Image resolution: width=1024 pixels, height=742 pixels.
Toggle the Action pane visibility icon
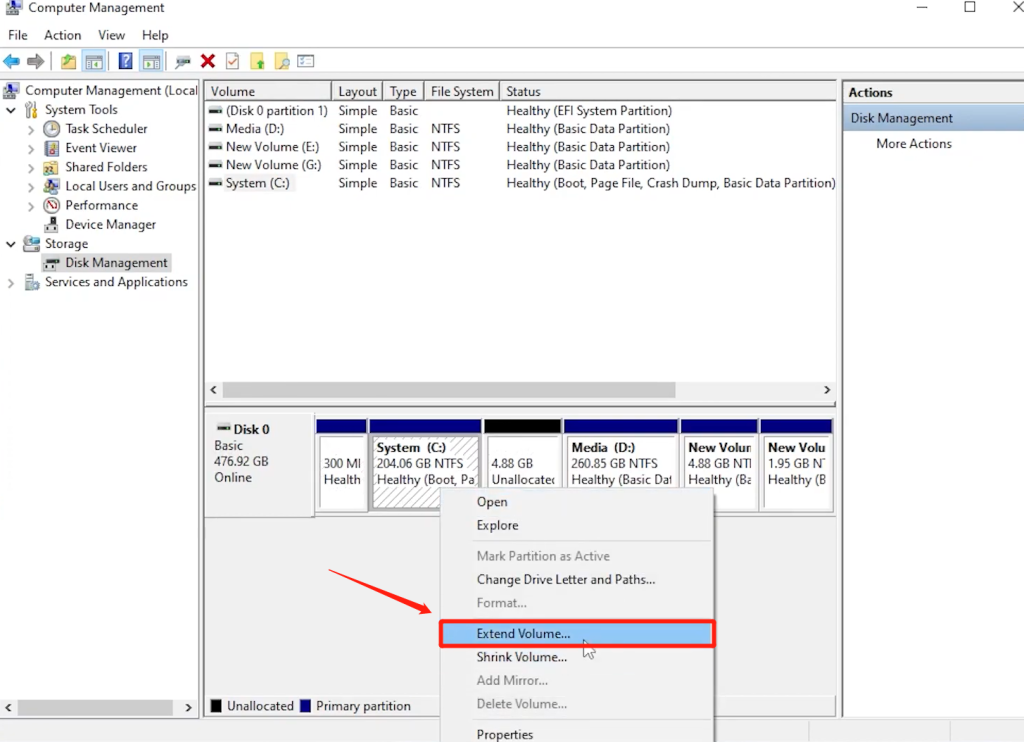click(x=151, y=60)
